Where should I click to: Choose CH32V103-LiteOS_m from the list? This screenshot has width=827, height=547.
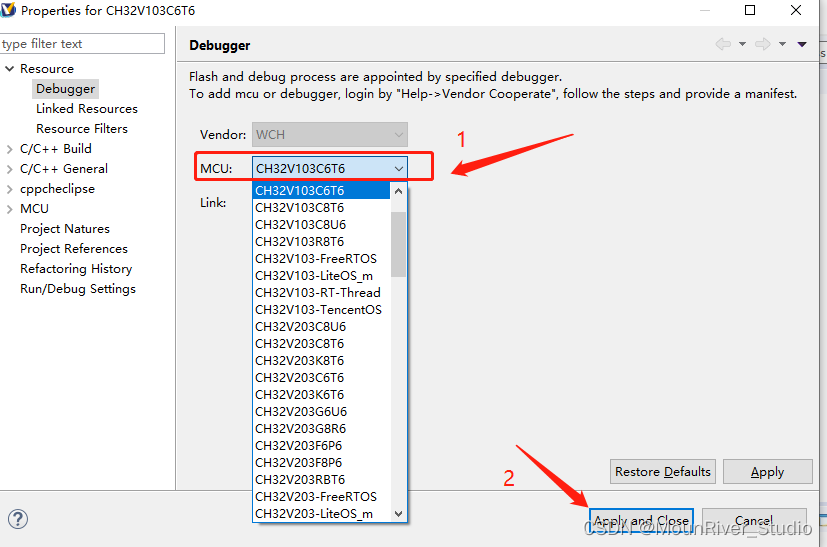click(322, 276)
